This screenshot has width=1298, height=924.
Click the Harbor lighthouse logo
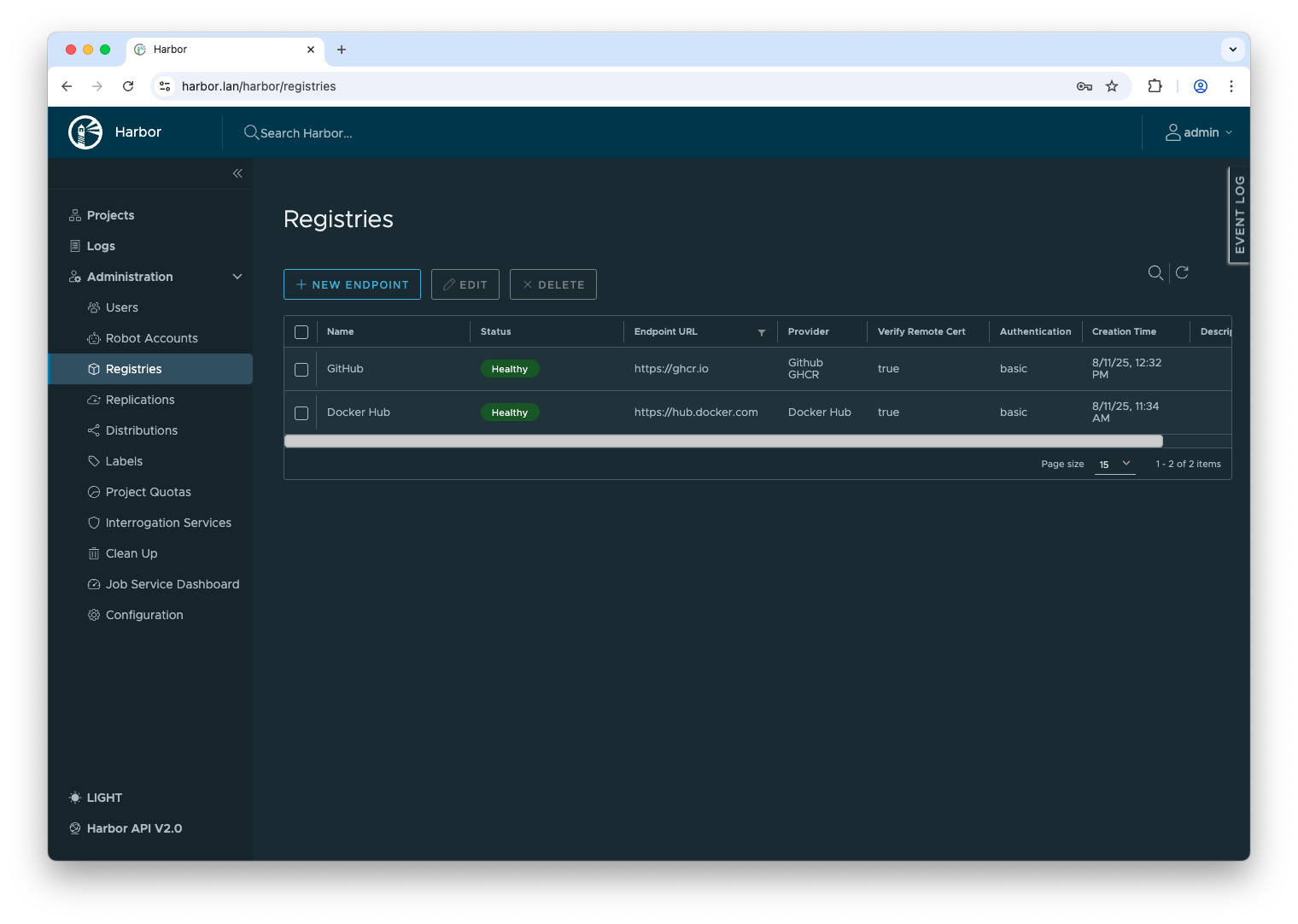coord(85,132)
